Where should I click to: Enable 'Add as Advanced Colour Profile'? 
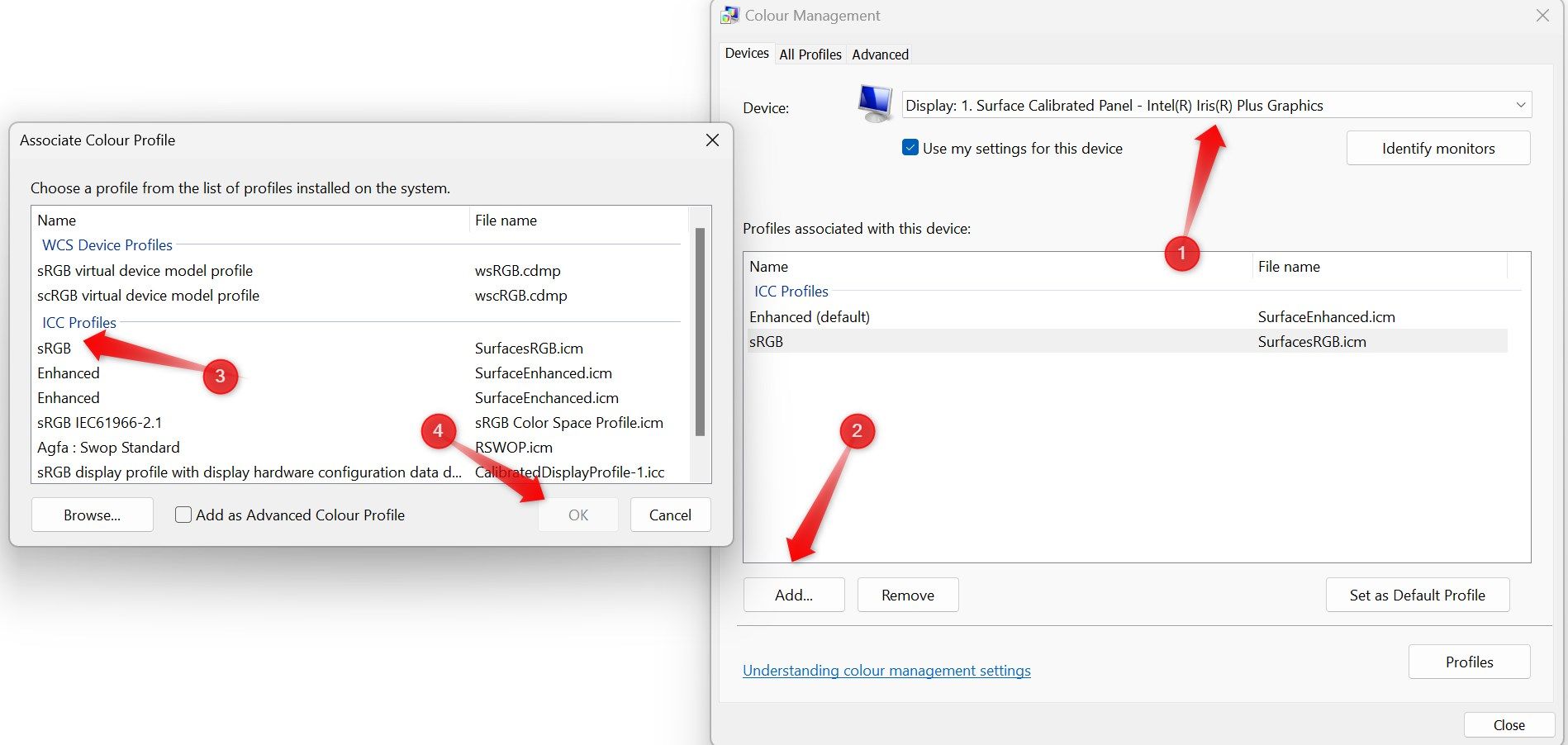[183, 515]
